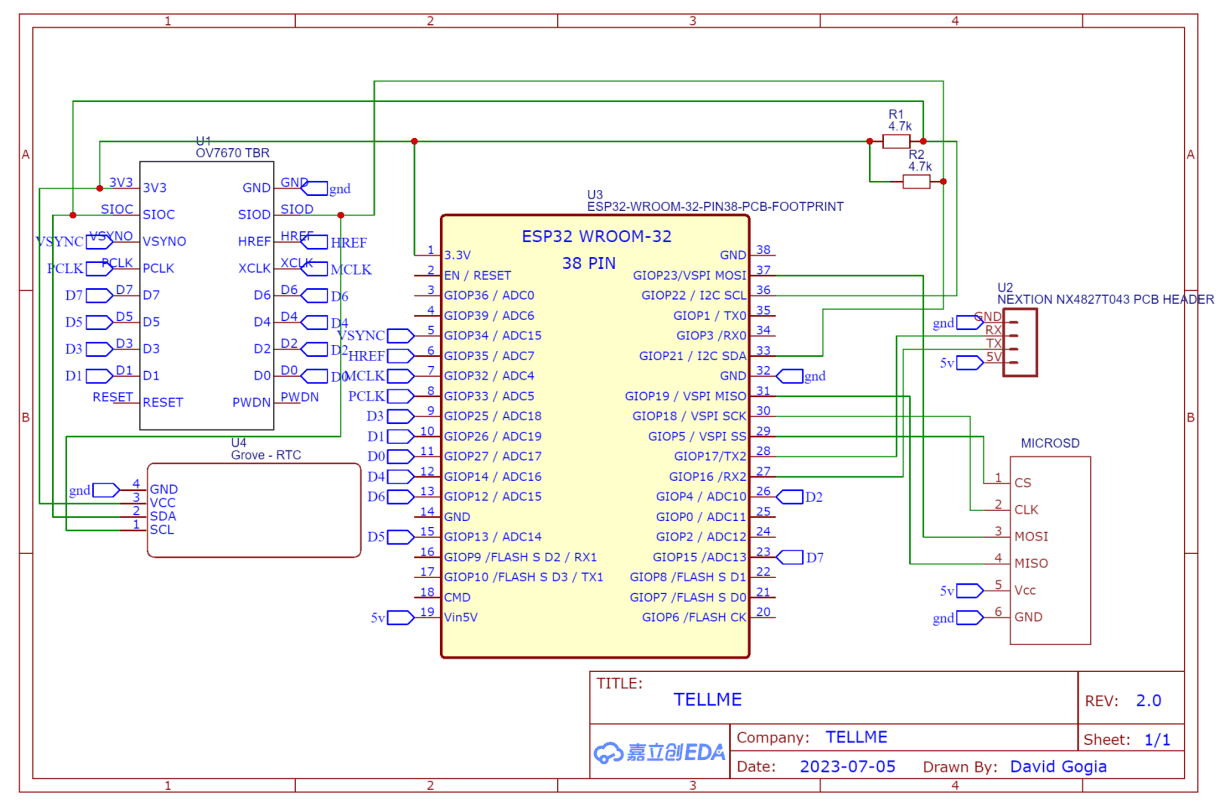This screenshot has width=1222, height=810.
Task: Select the D3 net flag at ESP32 pin 9
Action: [401, 416]
